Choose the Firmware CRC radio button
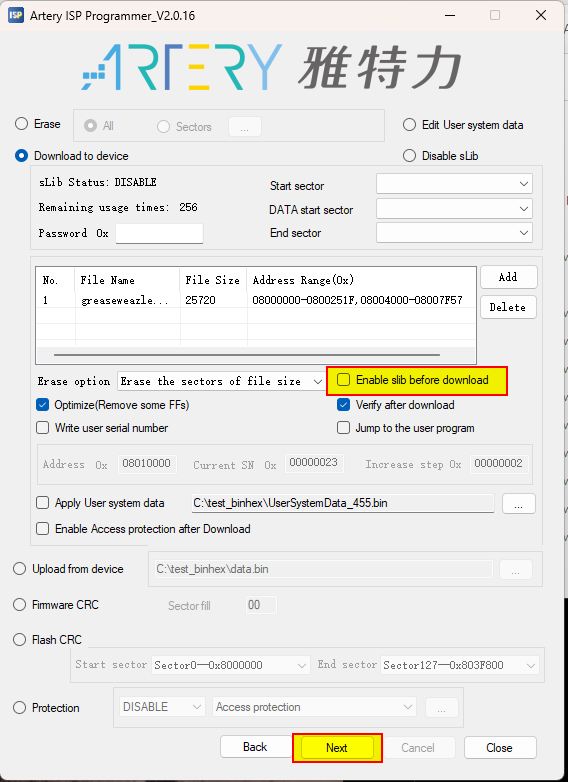 point(19,605)
